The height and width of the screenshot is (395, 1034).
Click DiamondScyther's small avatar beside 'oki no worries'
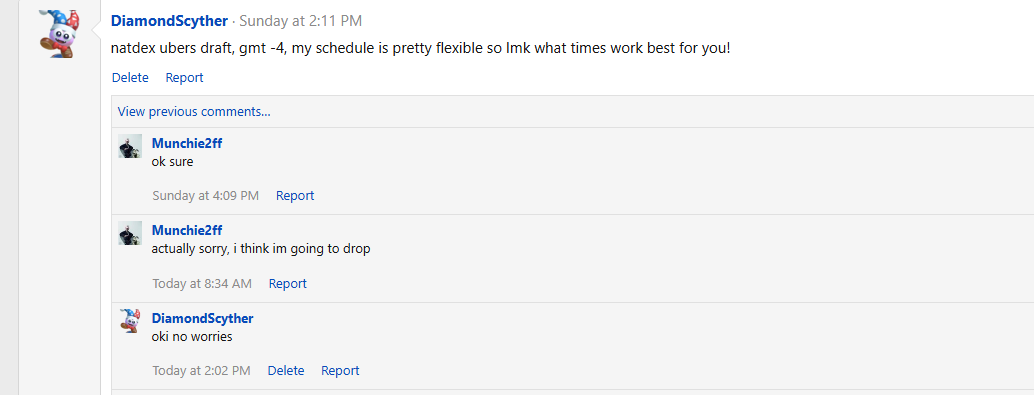[130, 320]
